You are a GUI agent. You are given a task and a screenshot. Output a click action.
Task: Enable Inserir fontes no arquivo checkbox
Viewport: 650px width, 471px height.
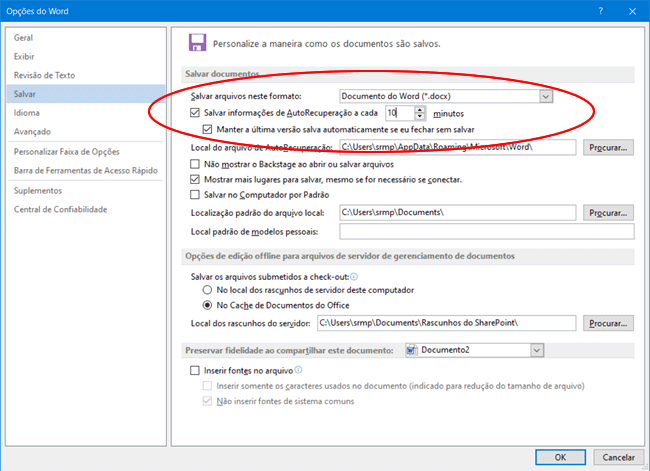pos(196,370)
